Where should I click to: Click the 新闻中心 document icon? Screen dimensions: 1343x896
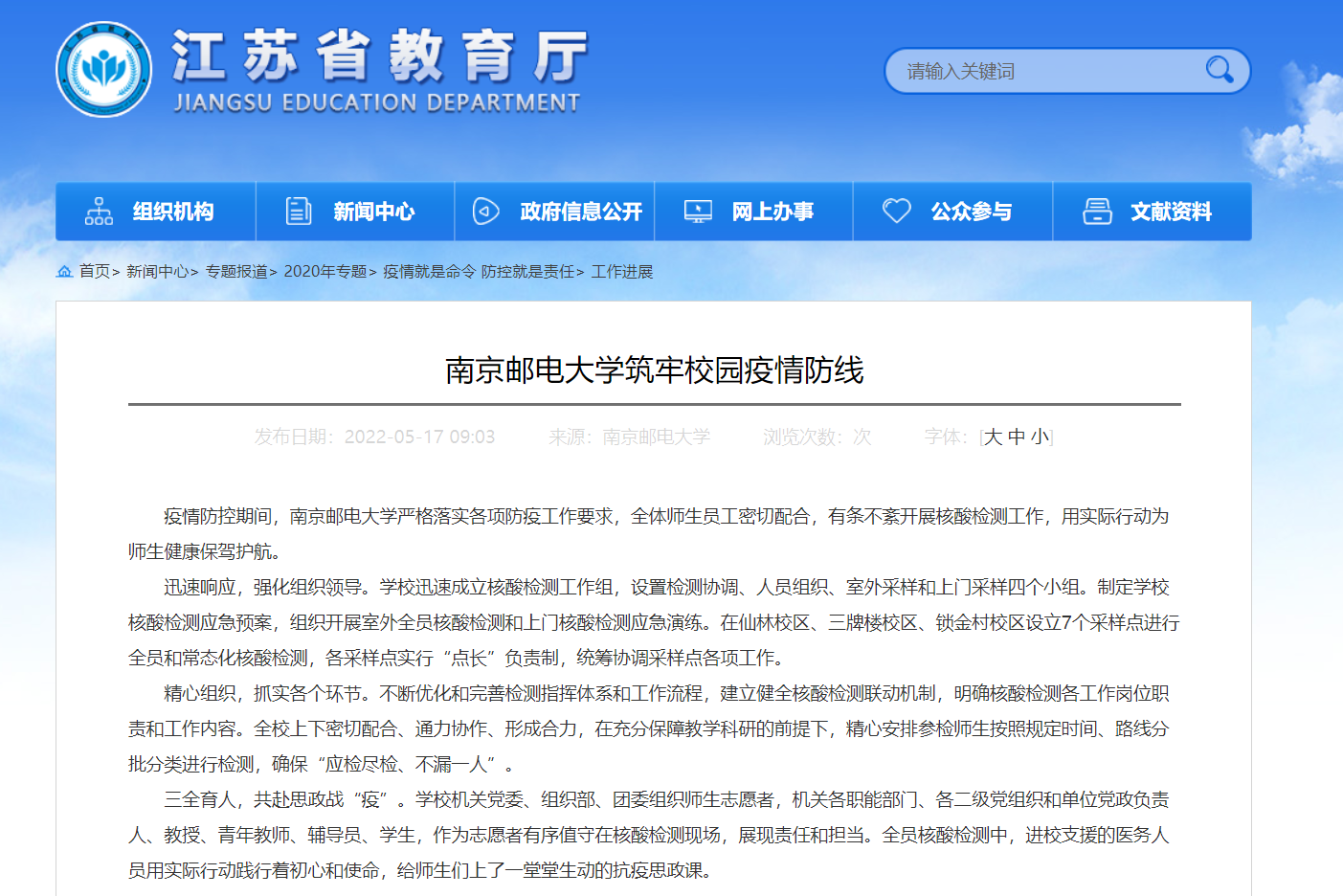coord(299,211)
